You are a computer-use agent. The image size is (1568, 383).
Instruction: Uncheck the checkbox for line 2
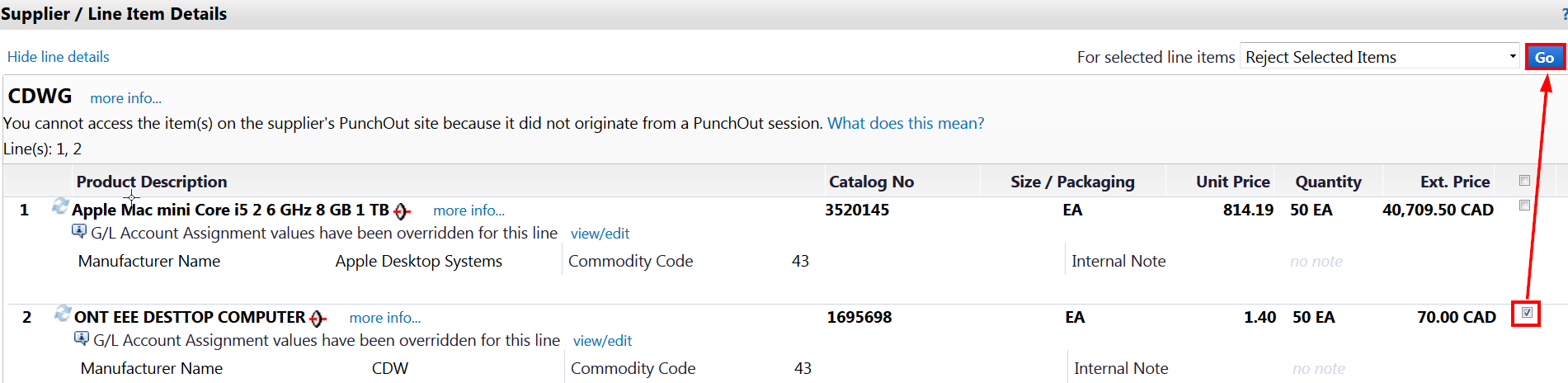(1527, 313)
